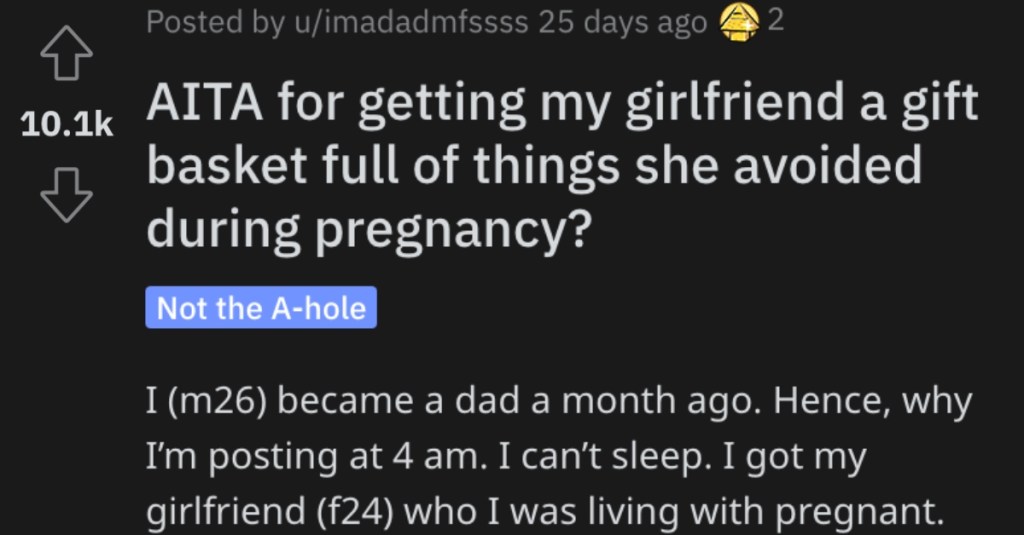The width and height of the screenshot is (1024, 535).
Task: Click the gold award icon
Action: click(739, 23)
